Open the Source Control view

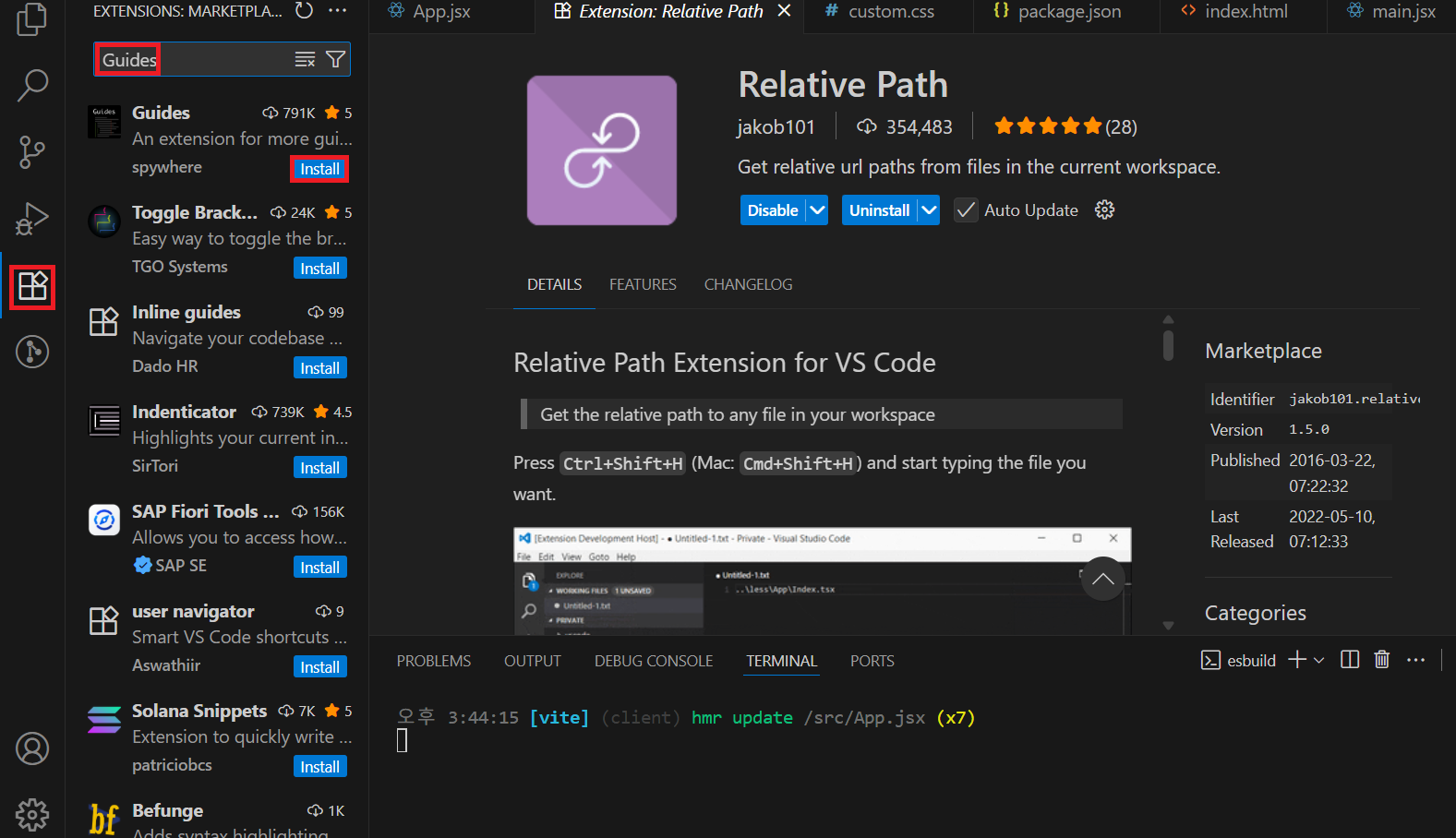pyautogui.click(x=32, y=152)
